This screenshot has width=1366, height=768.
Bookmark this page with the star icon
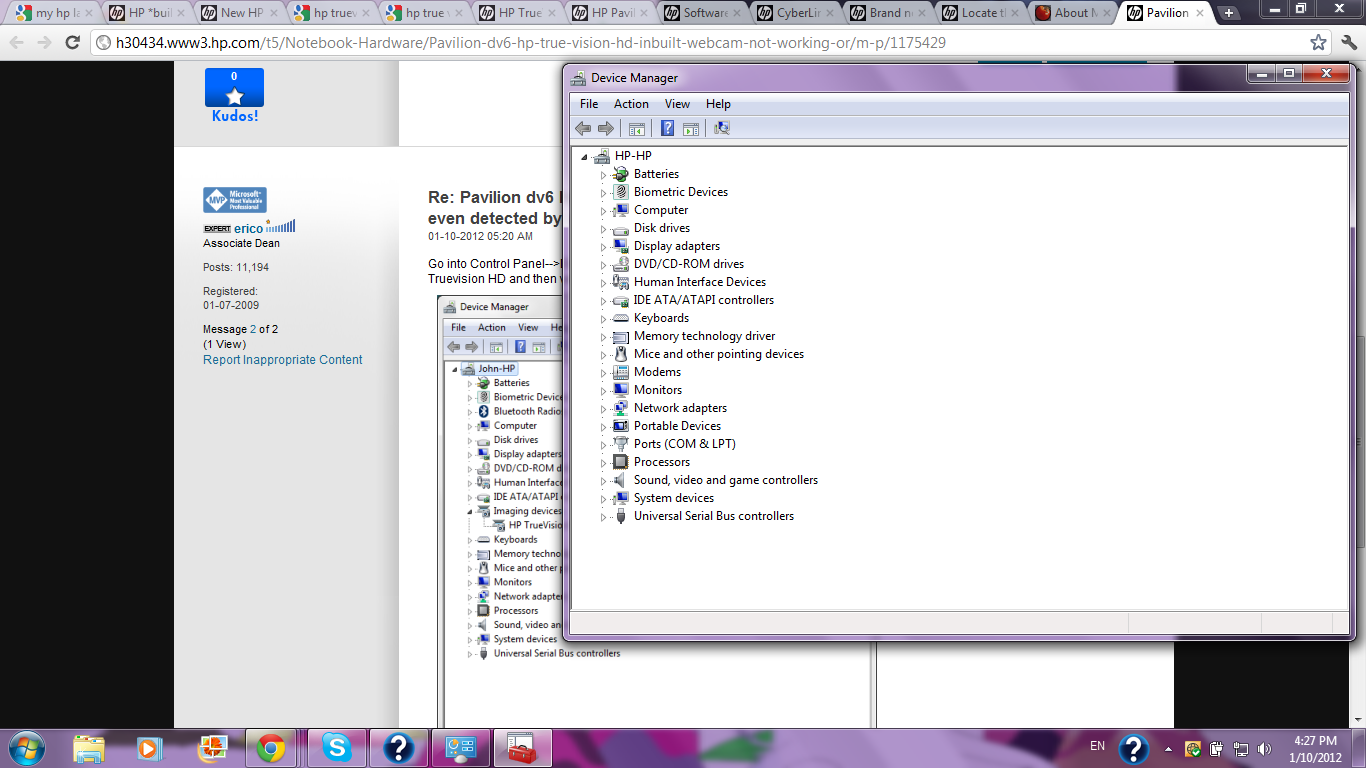(1318, 43)
